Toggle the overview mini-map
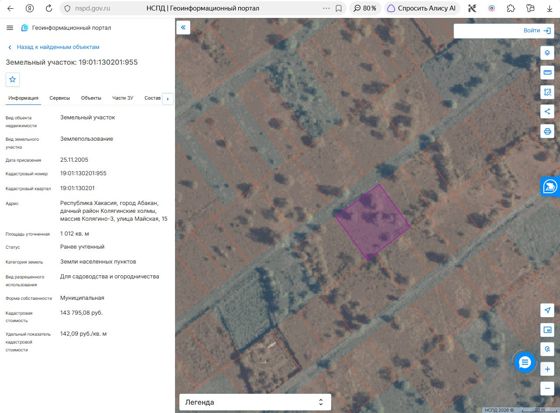This screenshot has width=560, height=413. pos(547,329)
